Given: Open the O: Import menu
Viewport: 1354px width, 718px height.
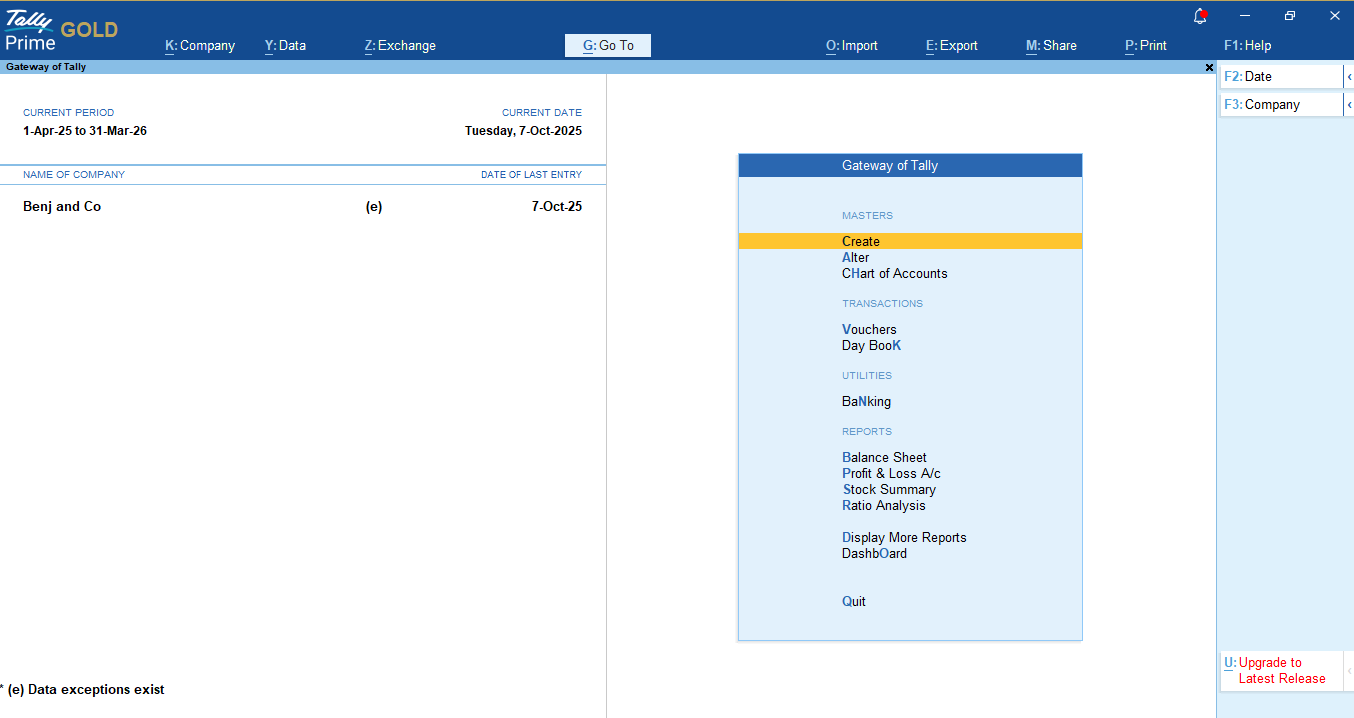Looking at the screenshot, I should [852, 45].
